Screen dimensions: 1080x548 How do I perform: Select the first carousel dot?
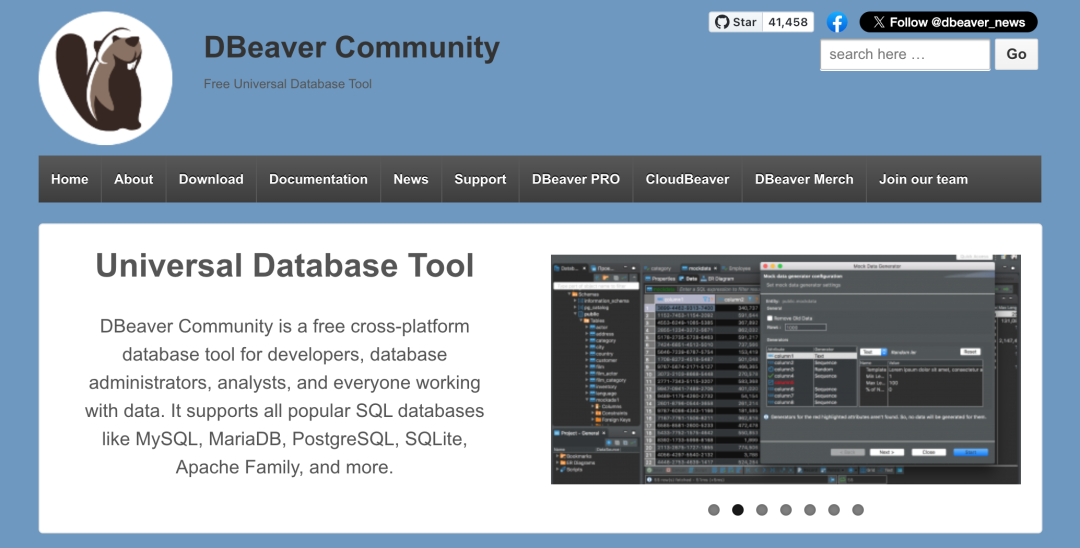click(714, 510)
